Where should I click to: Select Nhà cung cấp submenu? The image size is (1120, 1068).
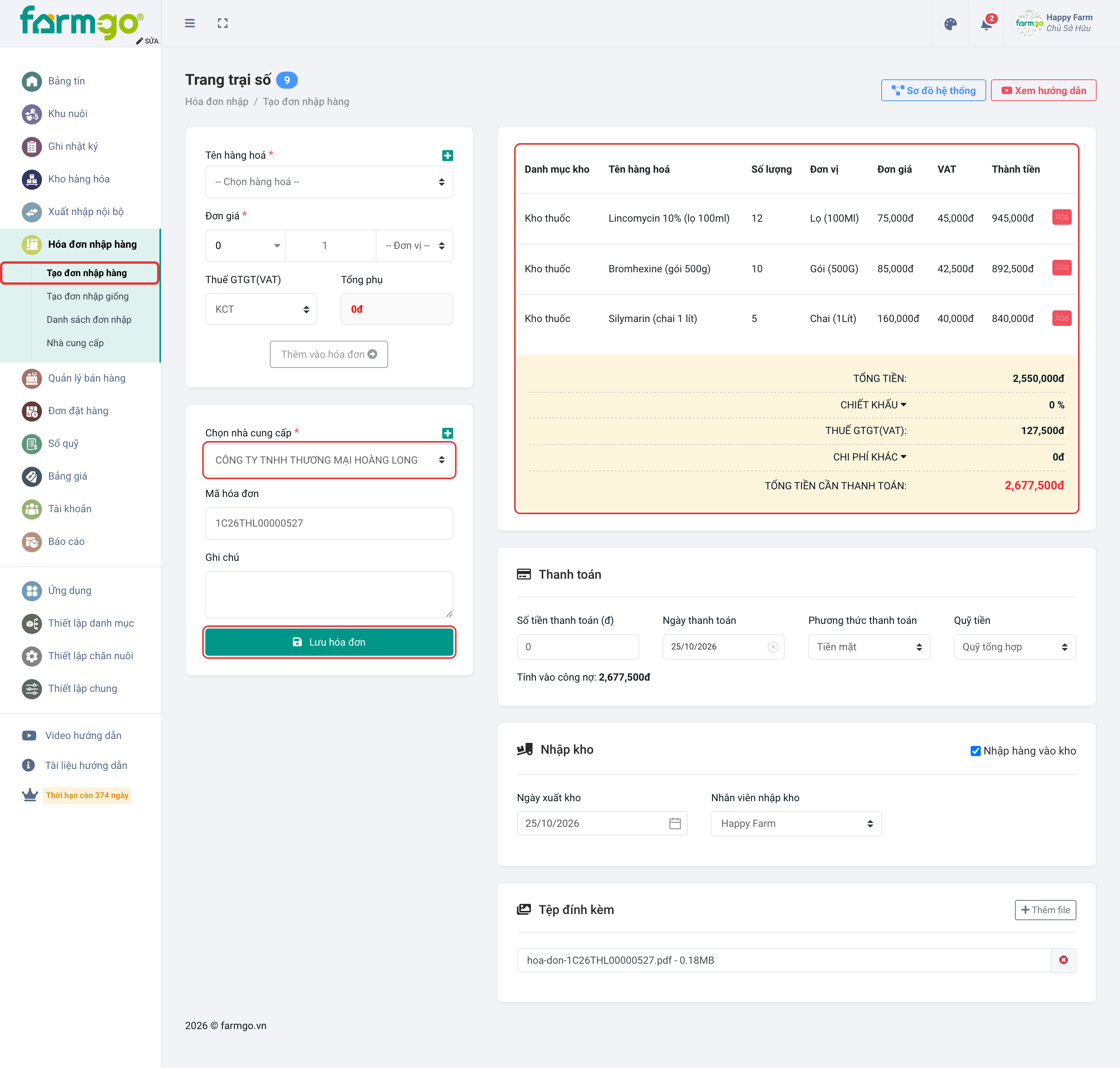coord(75,343)
